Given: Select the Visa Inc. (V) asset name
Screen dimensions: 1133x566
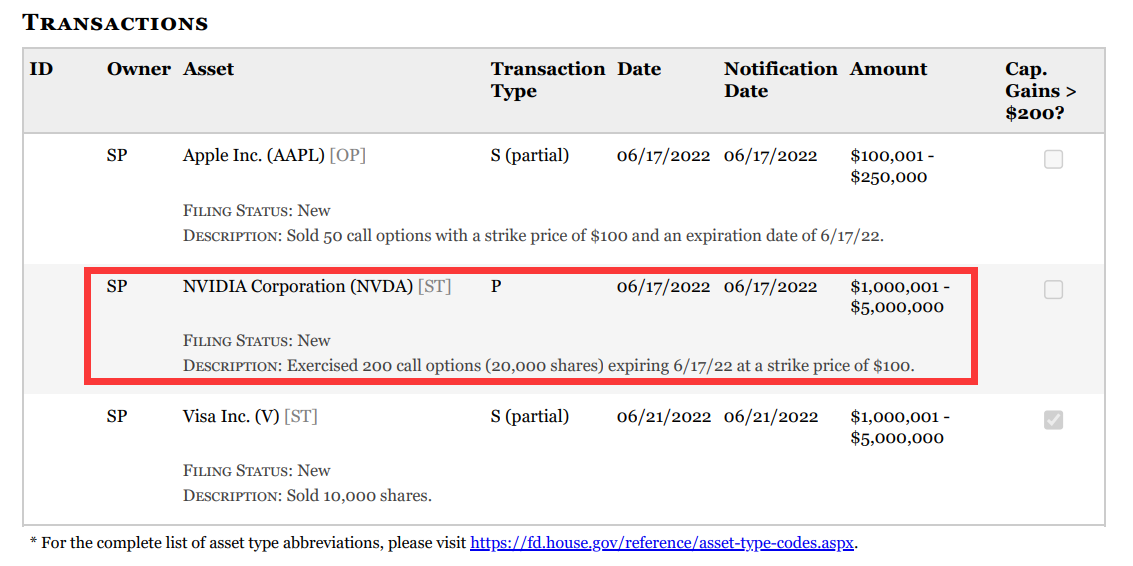Looking at the screenshot, I should (231, 416).
